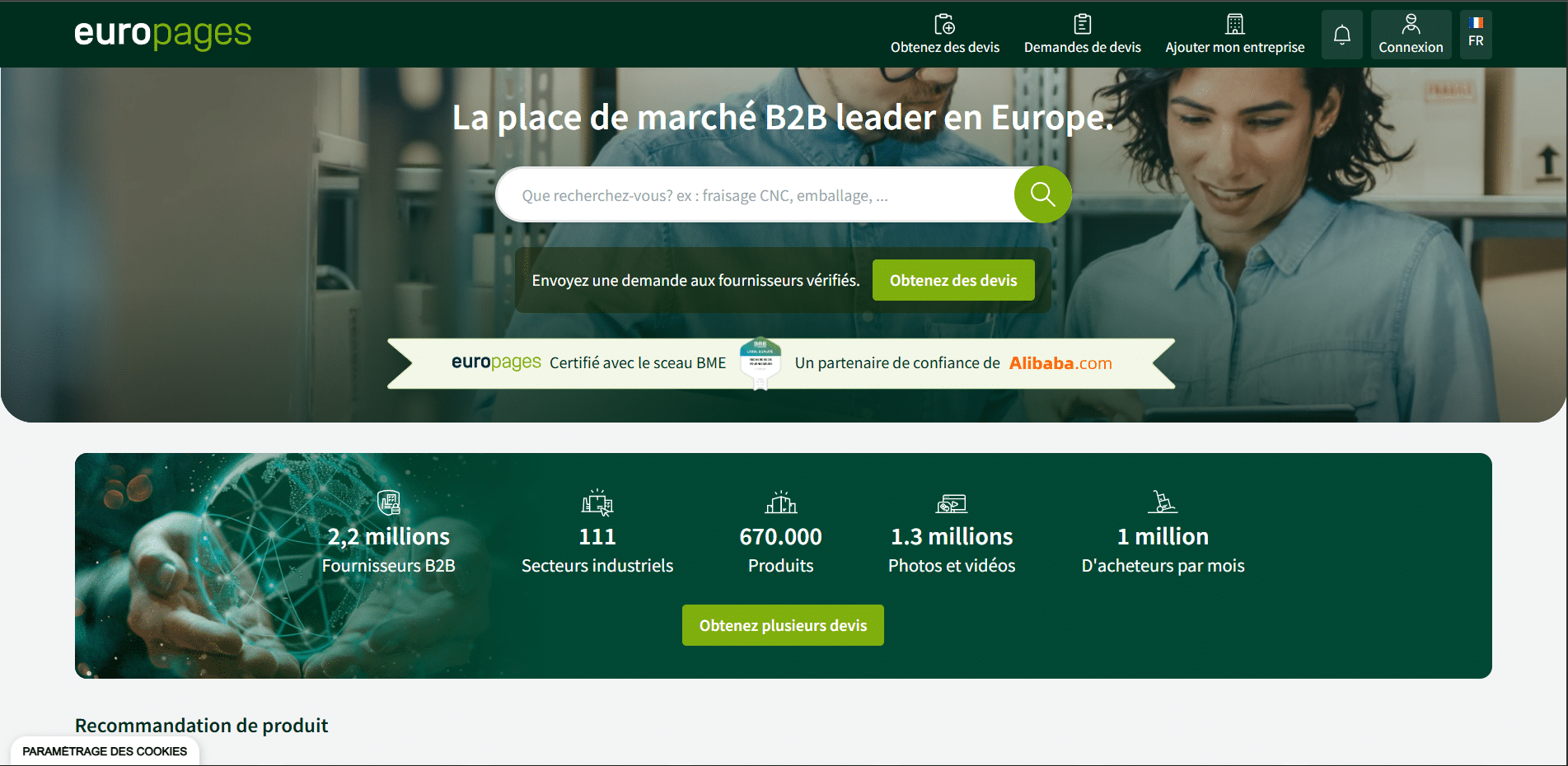The height and width of the screenshot is (766, 1568).
Task: Click the quote icon above "Obtenez des devis"
Action: (943, 24)
